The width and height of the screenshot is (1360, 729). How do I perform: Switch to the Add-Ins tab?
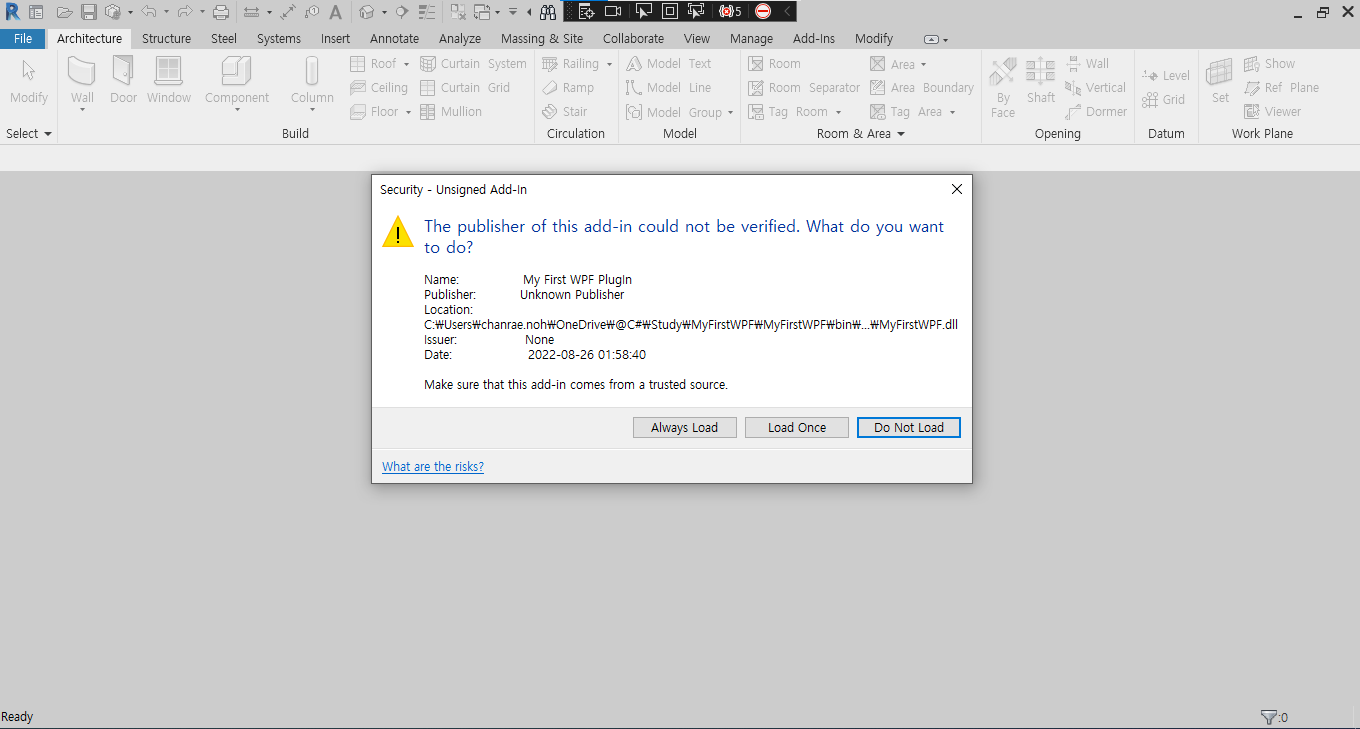click(813, 38)
